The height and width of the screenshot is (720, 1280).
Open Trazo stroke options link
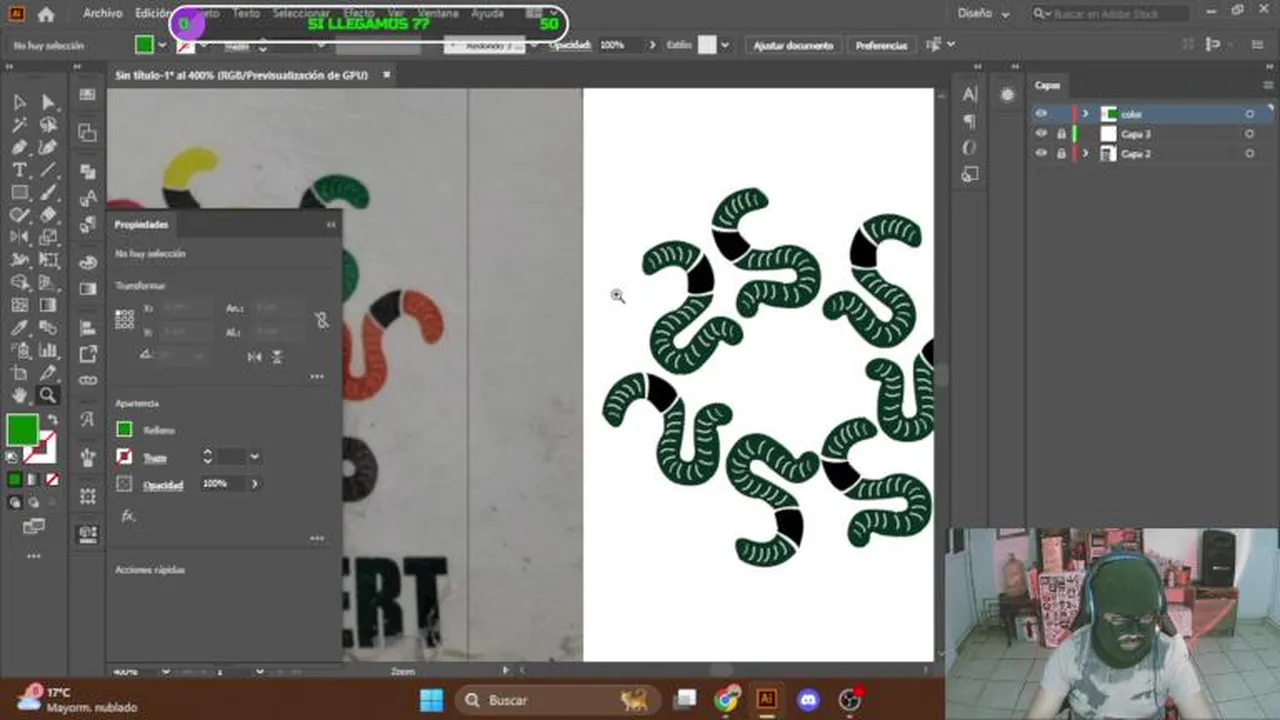pyautogui.click(x=154, y=458)
